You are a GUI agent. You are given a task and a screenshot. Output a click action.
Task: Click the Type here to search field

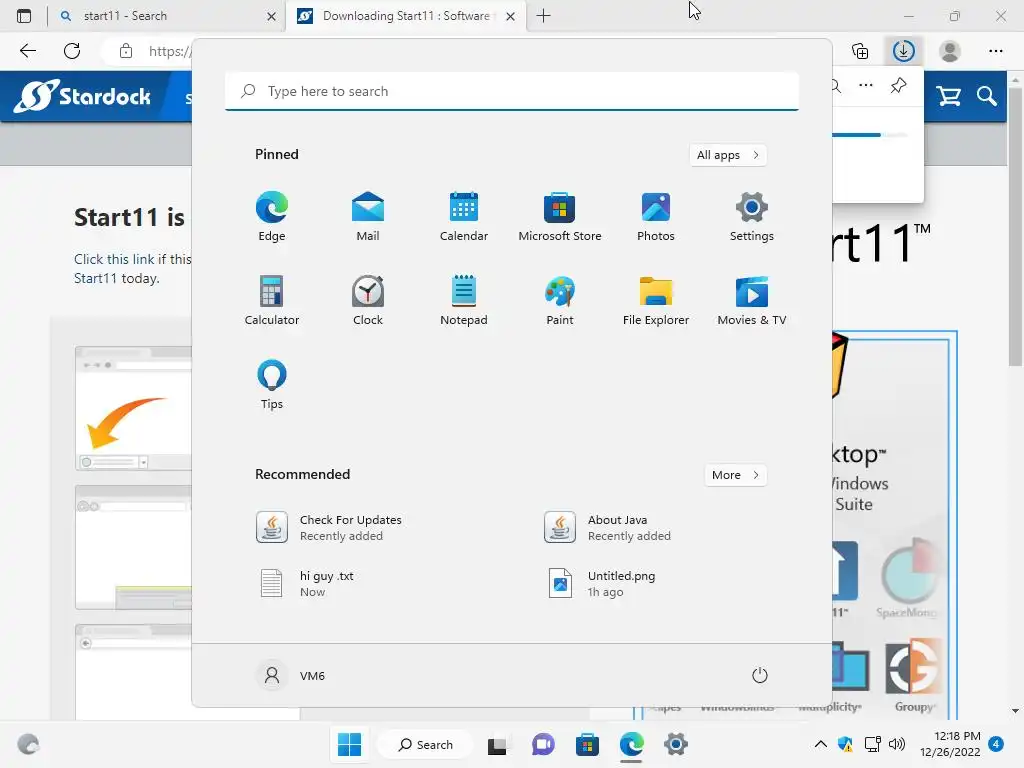[x=512, y=91]
